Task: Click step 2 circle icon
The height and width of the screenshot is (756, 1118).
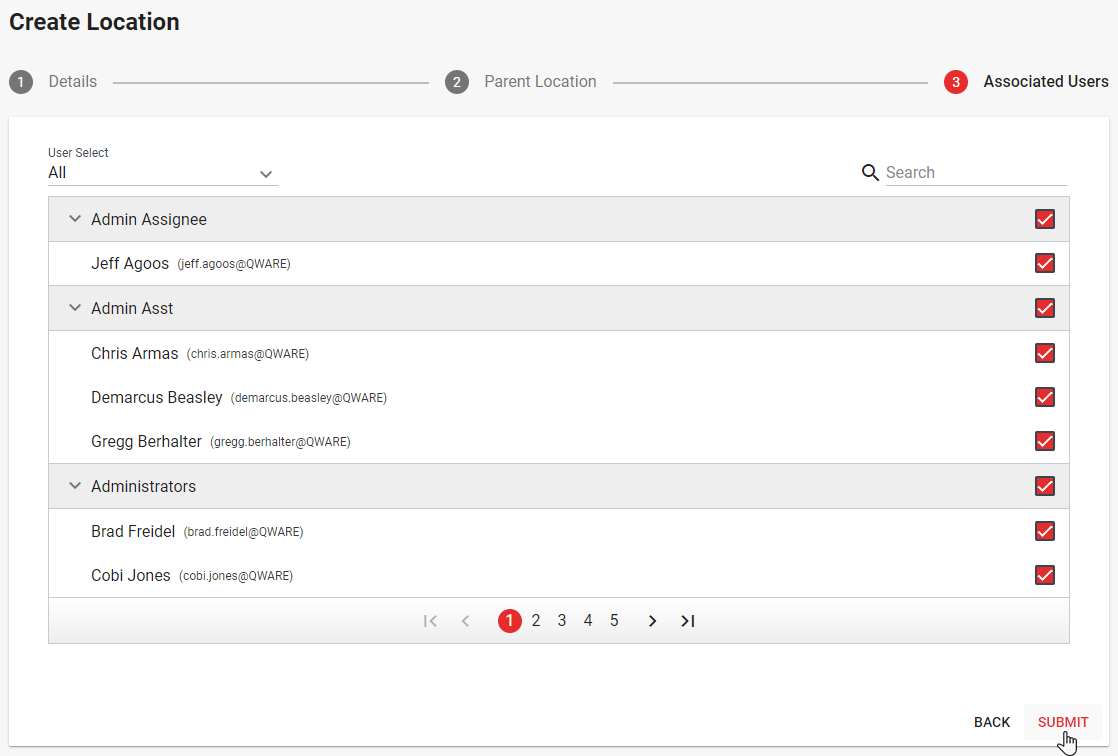Action: click(457, 82)
